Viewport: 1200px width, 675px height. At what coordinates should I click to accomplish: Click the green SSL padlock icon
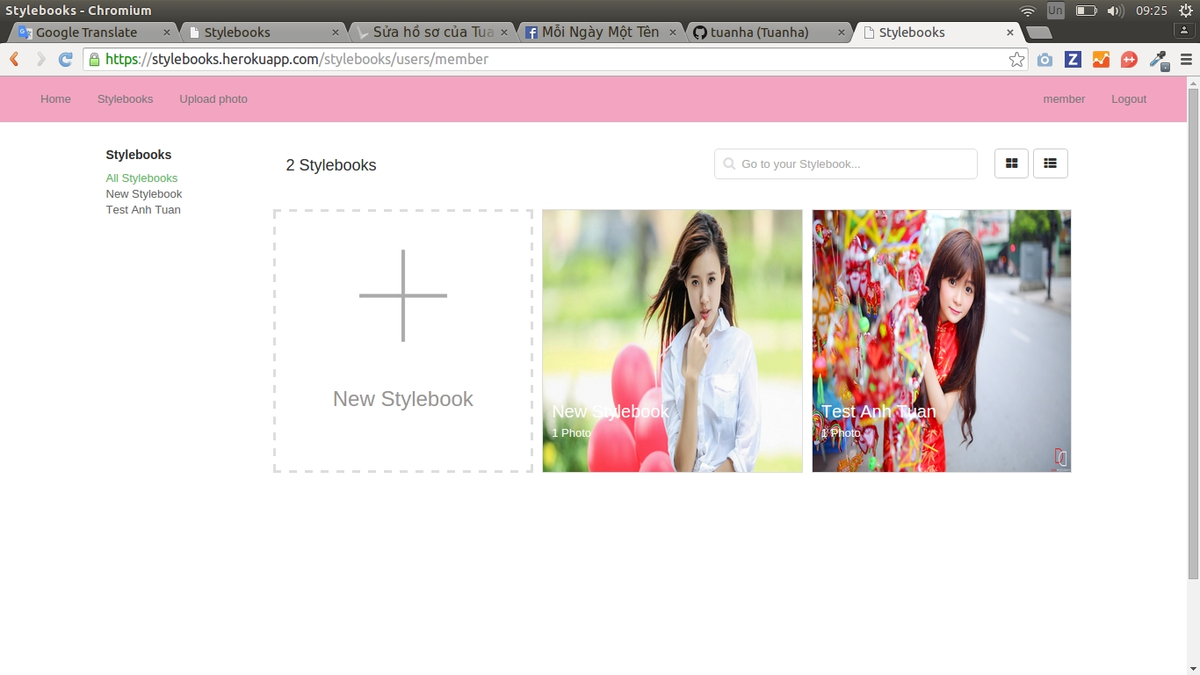coord(94,59)
